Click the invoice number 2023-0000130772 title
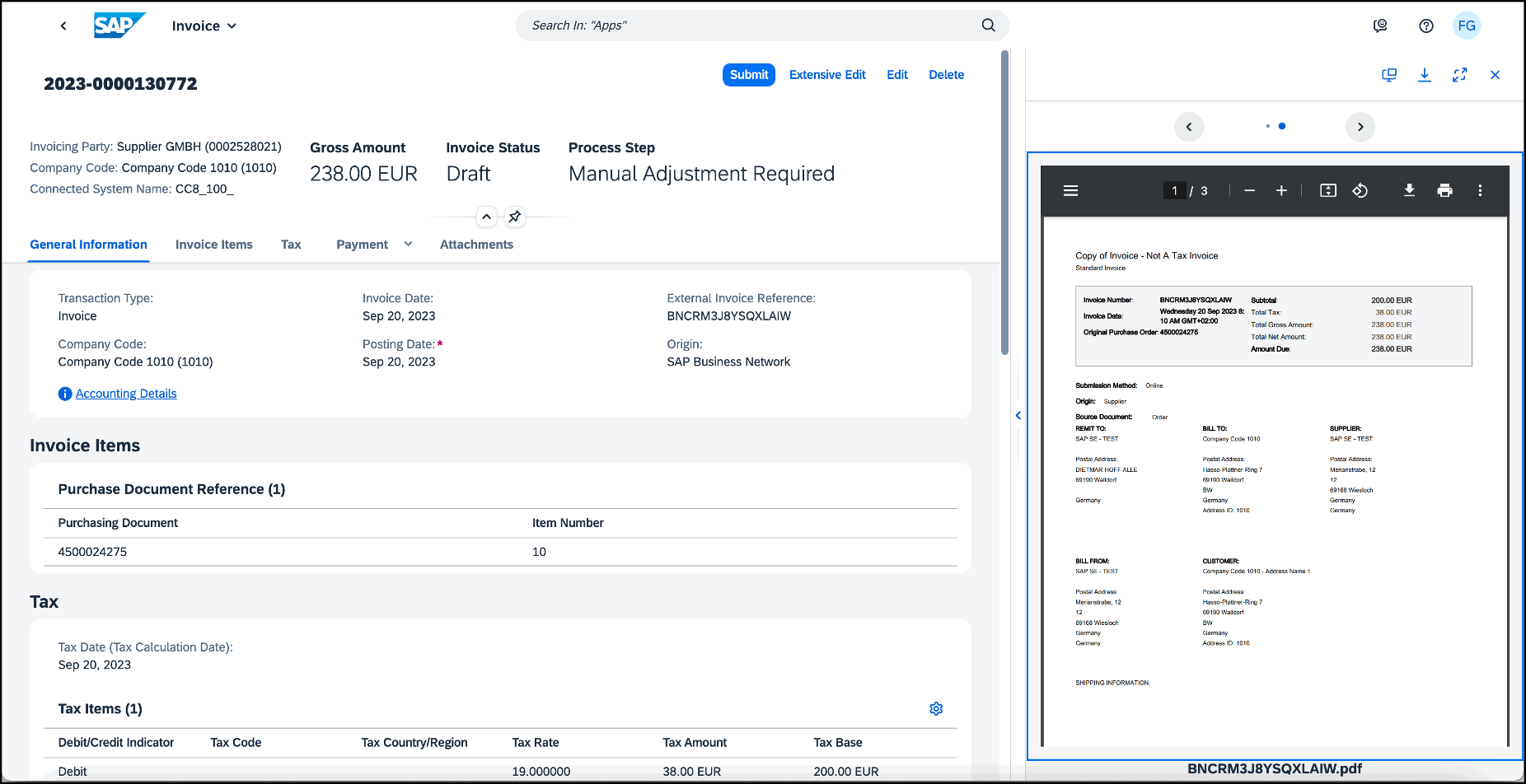The width and height of the screenshot is (1526, 784). (x=120, y=84)
